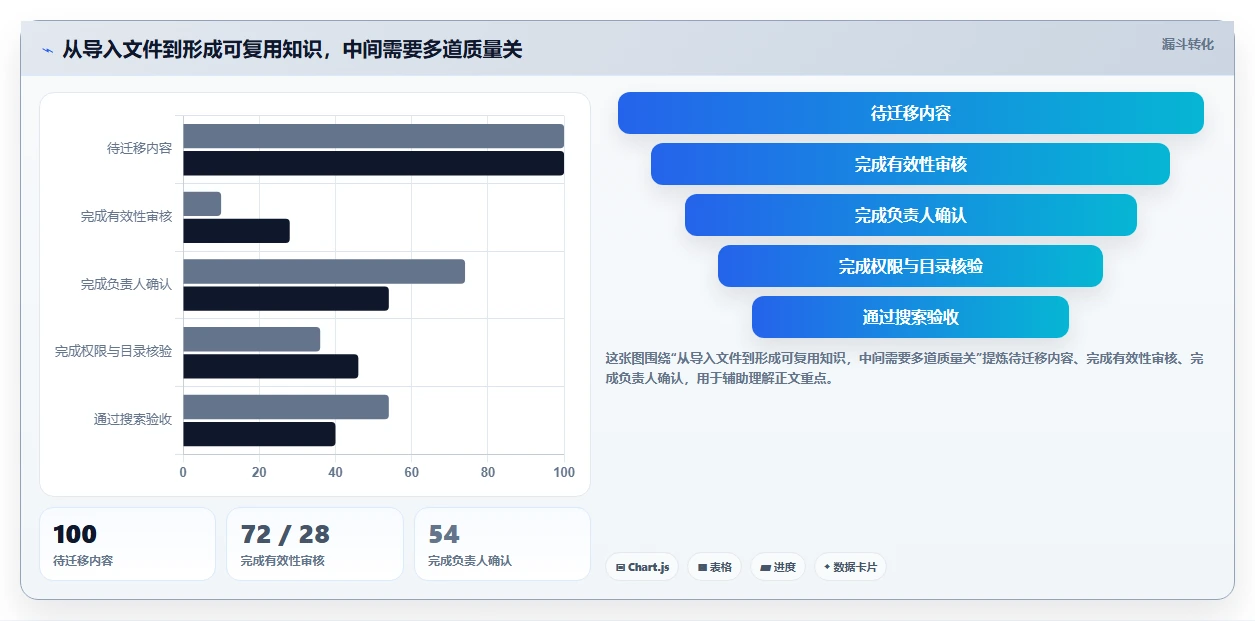Open the 72 / 28 完成有效性审核 stat card
1255x621 pixels.
coord(315,544)
